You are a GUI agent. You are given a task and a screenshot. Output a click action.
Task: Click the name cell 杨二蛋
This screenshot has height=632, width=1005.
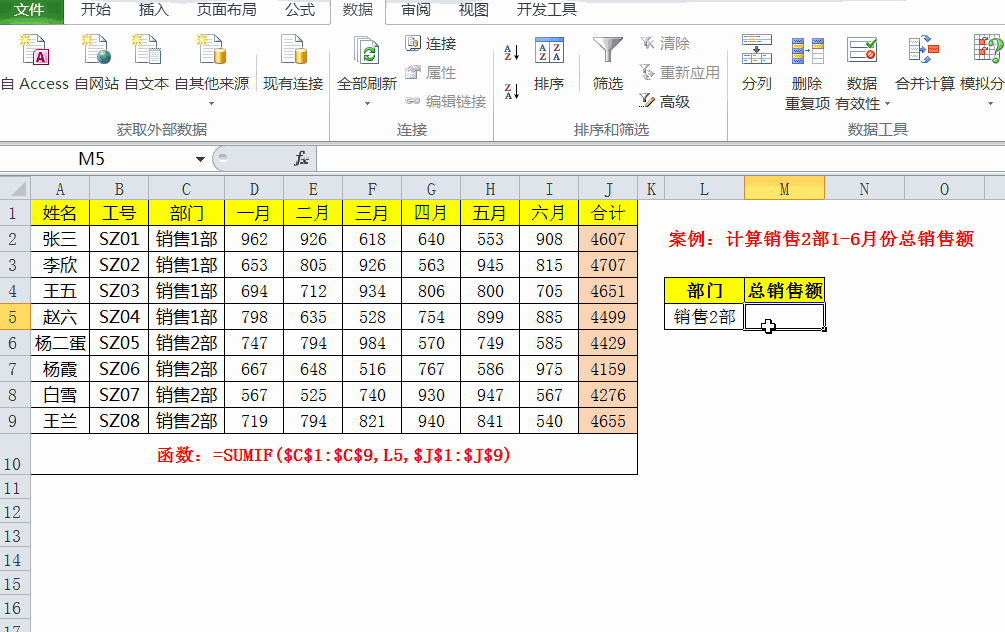pyautogui.click(x=60, y=343)
